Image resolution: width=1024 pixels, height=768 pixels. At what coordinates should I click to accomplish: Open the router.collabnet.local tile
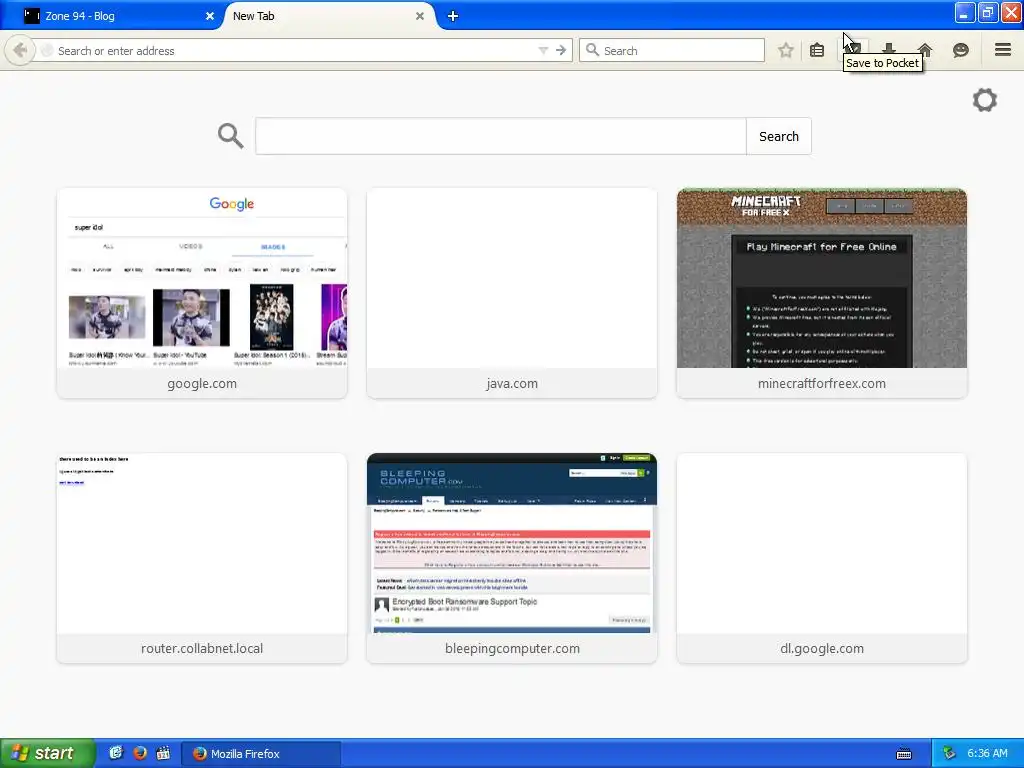coord(202,558)
